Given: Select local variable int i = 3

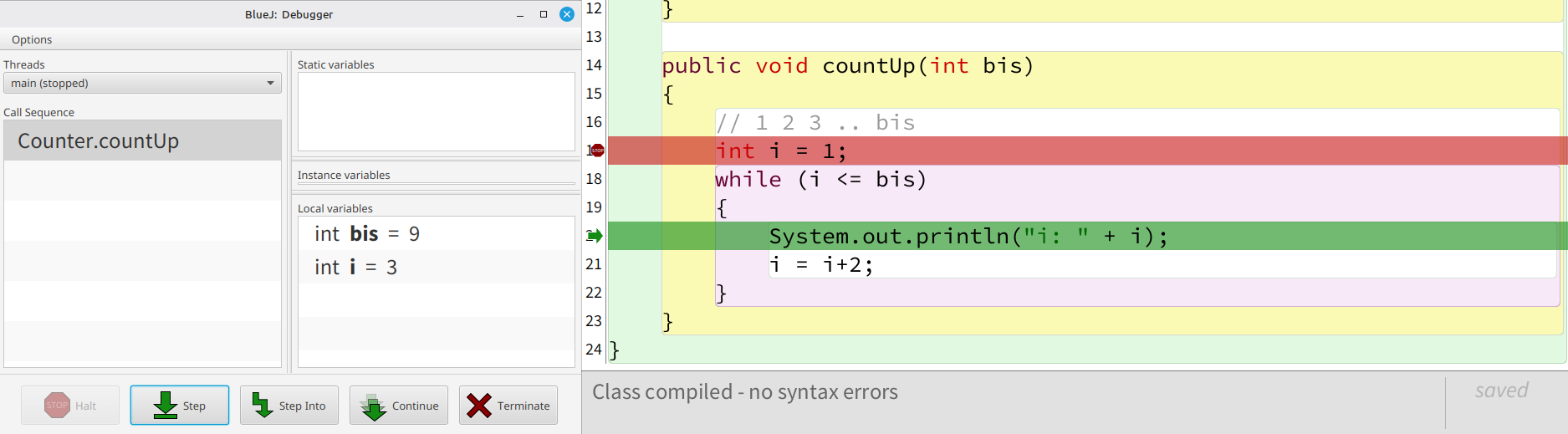Looking at the screenshot, I should click(355, 268).
